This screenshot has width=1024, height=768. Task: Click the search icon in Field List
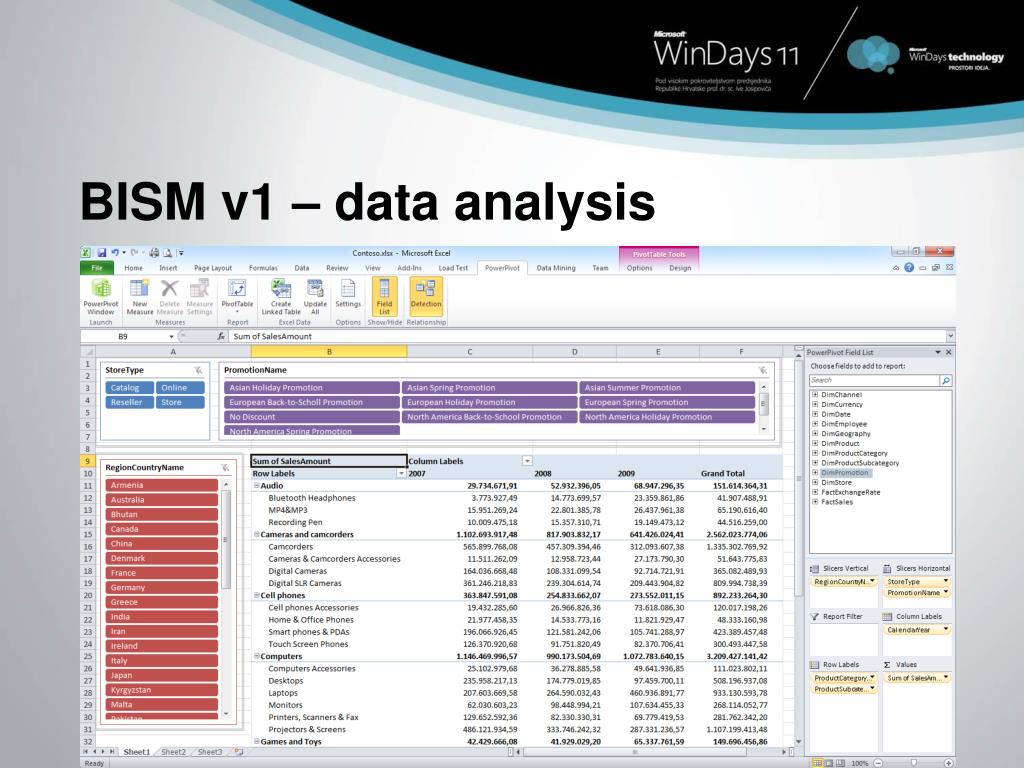(945, 380)
